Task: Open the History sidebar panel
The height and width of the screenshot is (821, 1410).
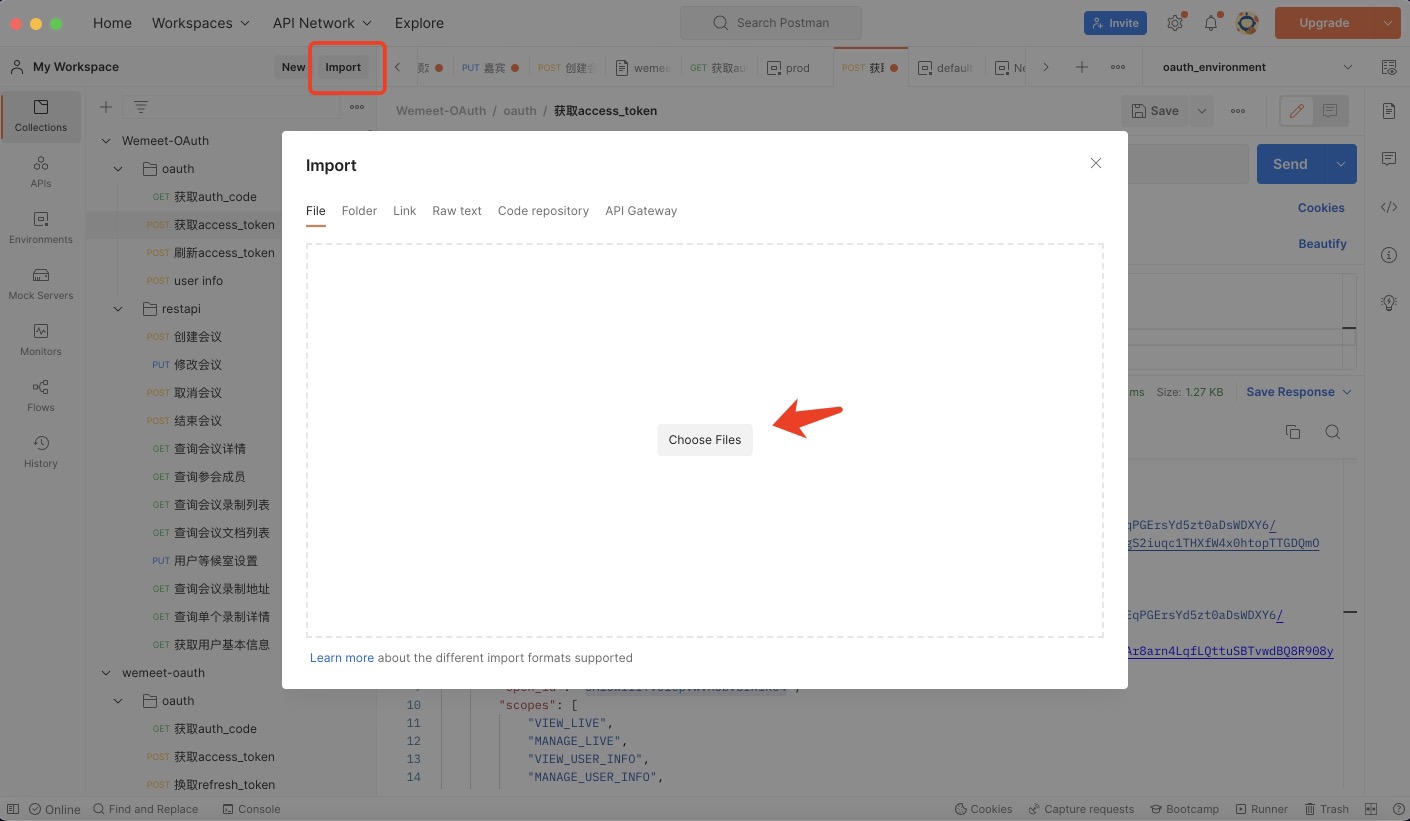Action: 41,452
